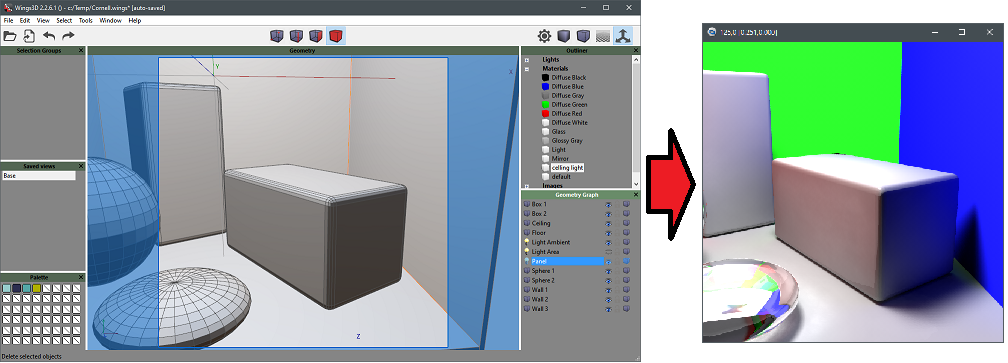Click wireframe icon at right of Box 2 row
Image resolution: width=1008 pixels, height=363 pixels.
(x=626, y=214)
